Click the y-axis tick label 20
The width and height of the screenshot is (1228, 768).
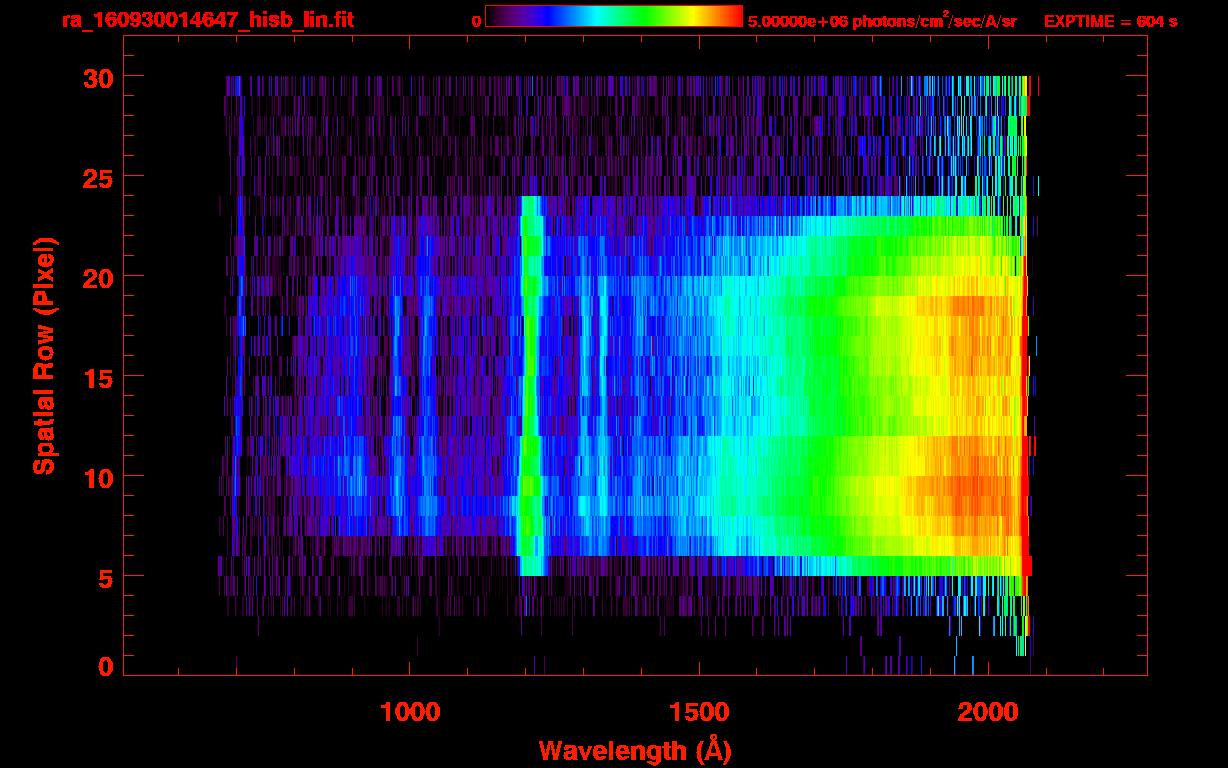(98, 277)
